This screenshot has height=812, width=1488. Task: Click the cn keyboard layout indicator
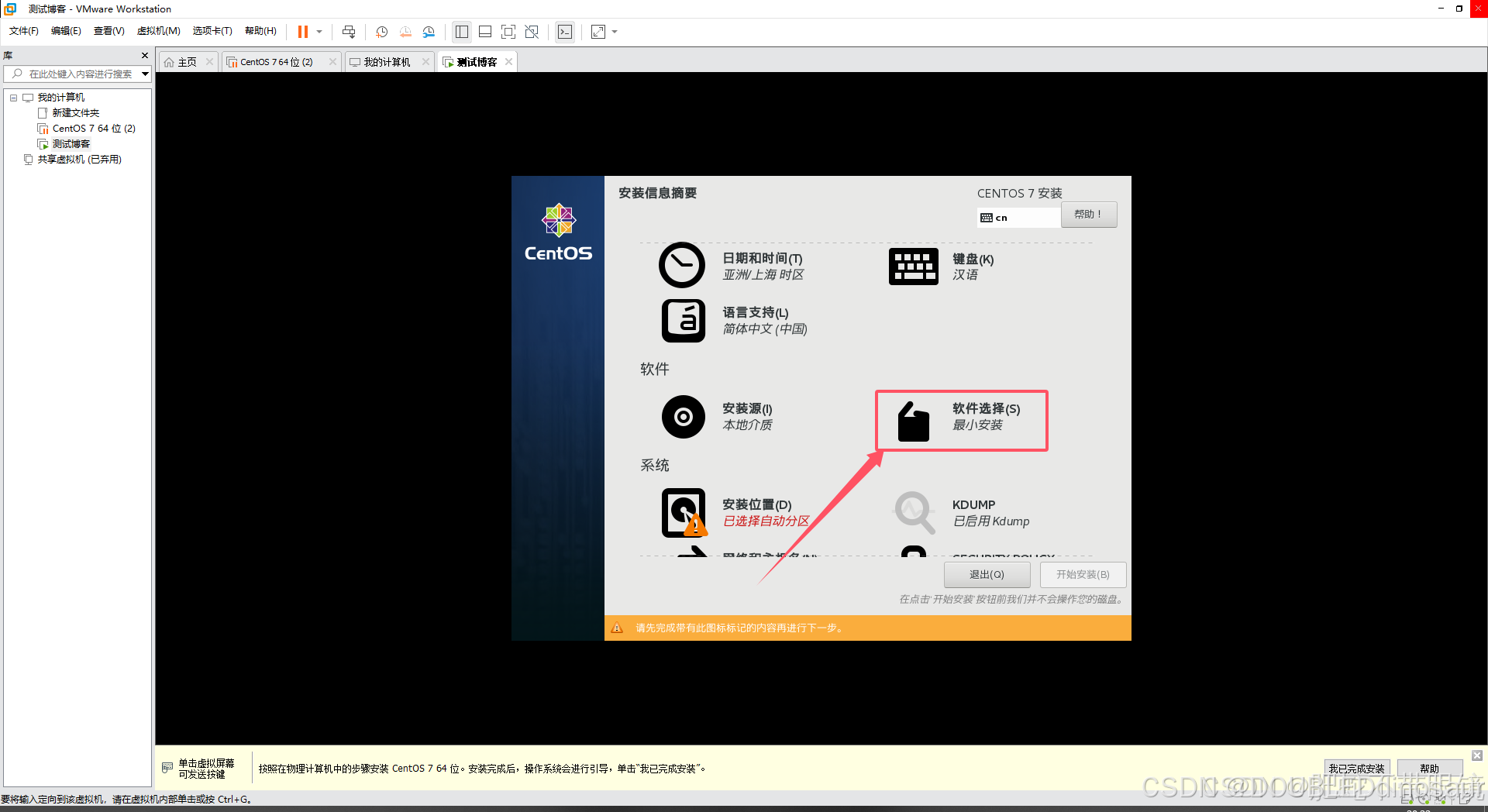(x=1018, y=218)
